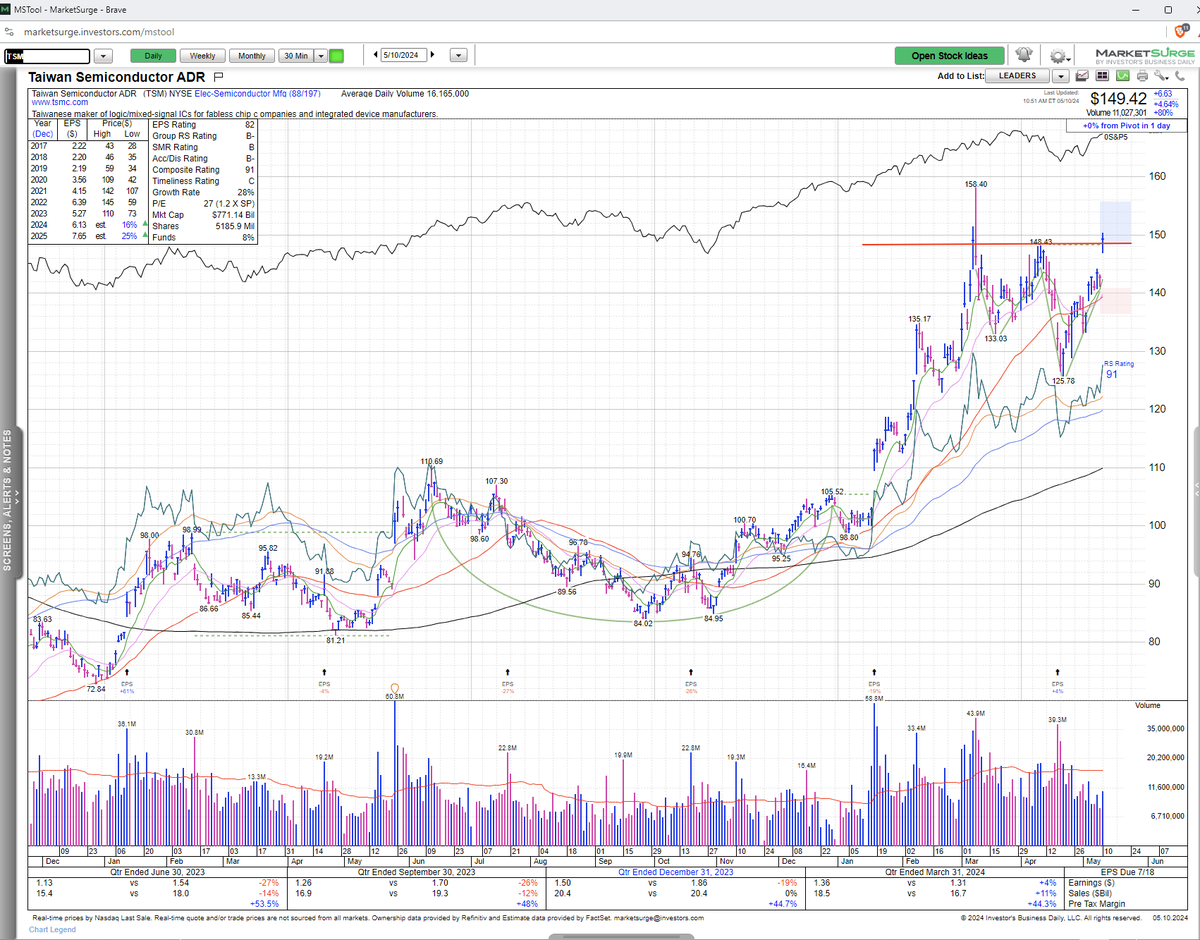Viewport: 1200px width, 940px height.
Task: Click the Composite Rating row
Action: click(x=203, y=170)
